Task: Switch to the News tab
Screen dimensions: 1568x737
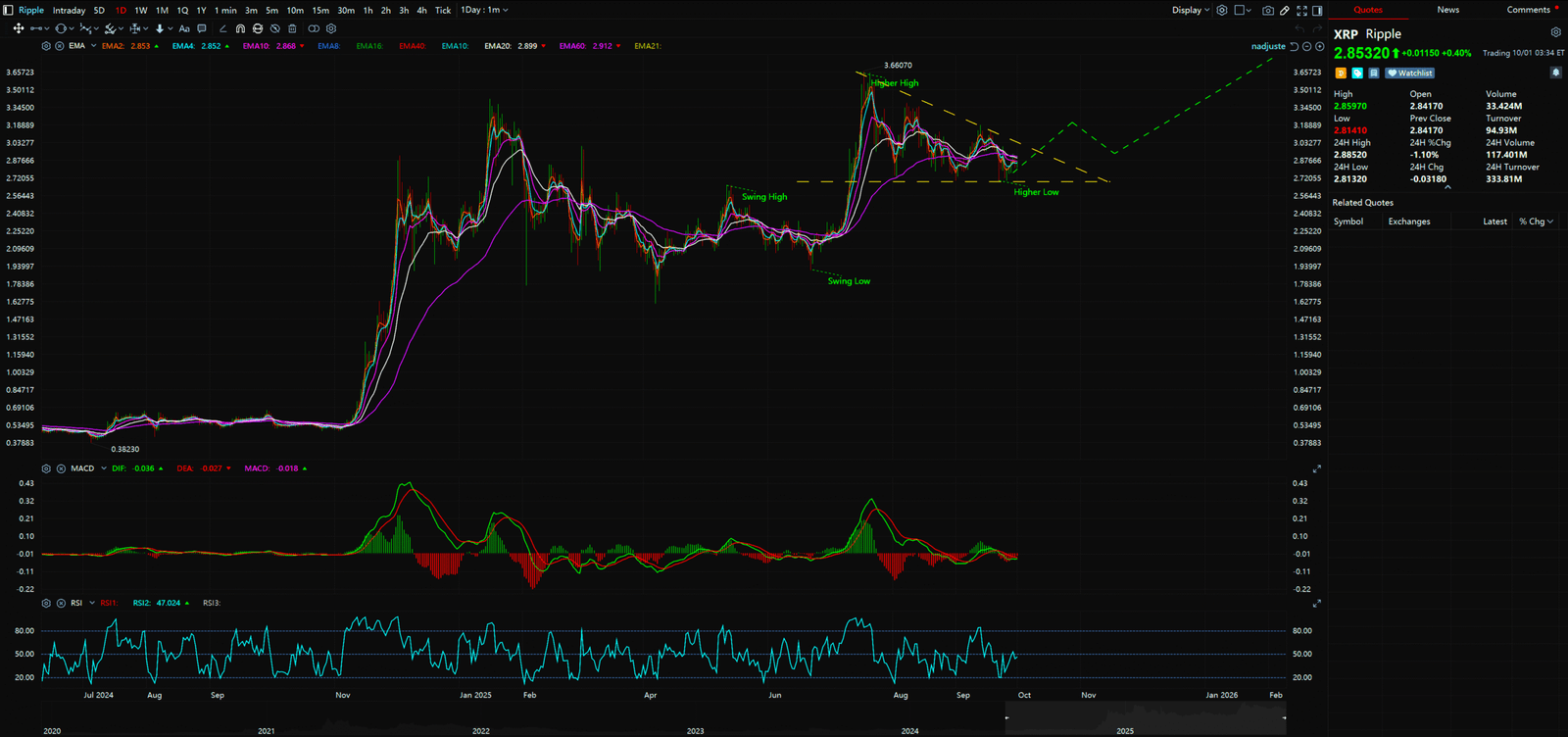Action: tap(1447, 10)
